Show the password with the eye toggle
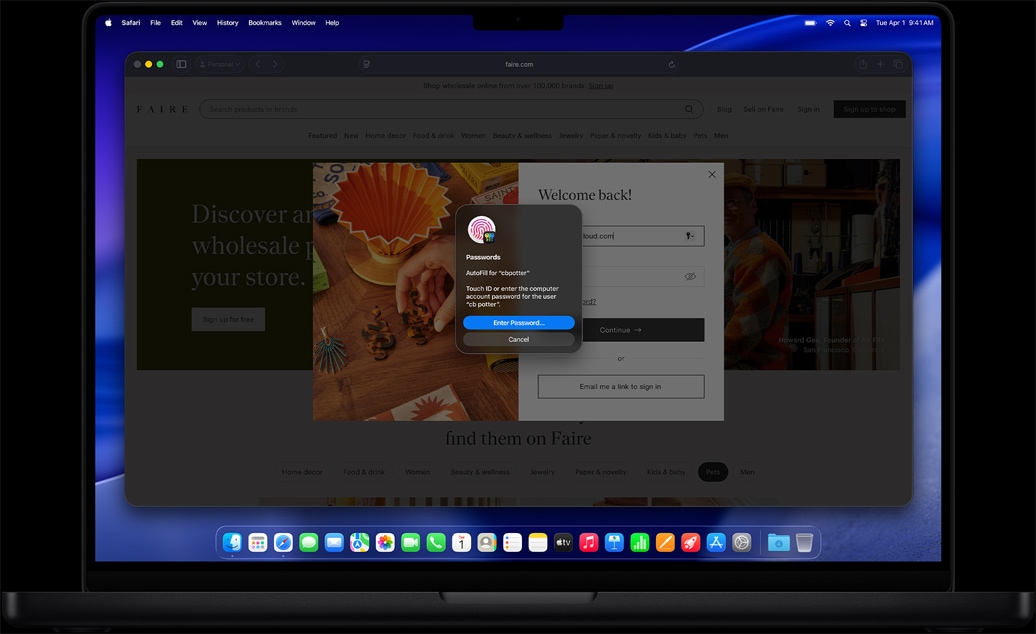The image size is (1036, 634). pyautogui.click(x=690, y=276)
